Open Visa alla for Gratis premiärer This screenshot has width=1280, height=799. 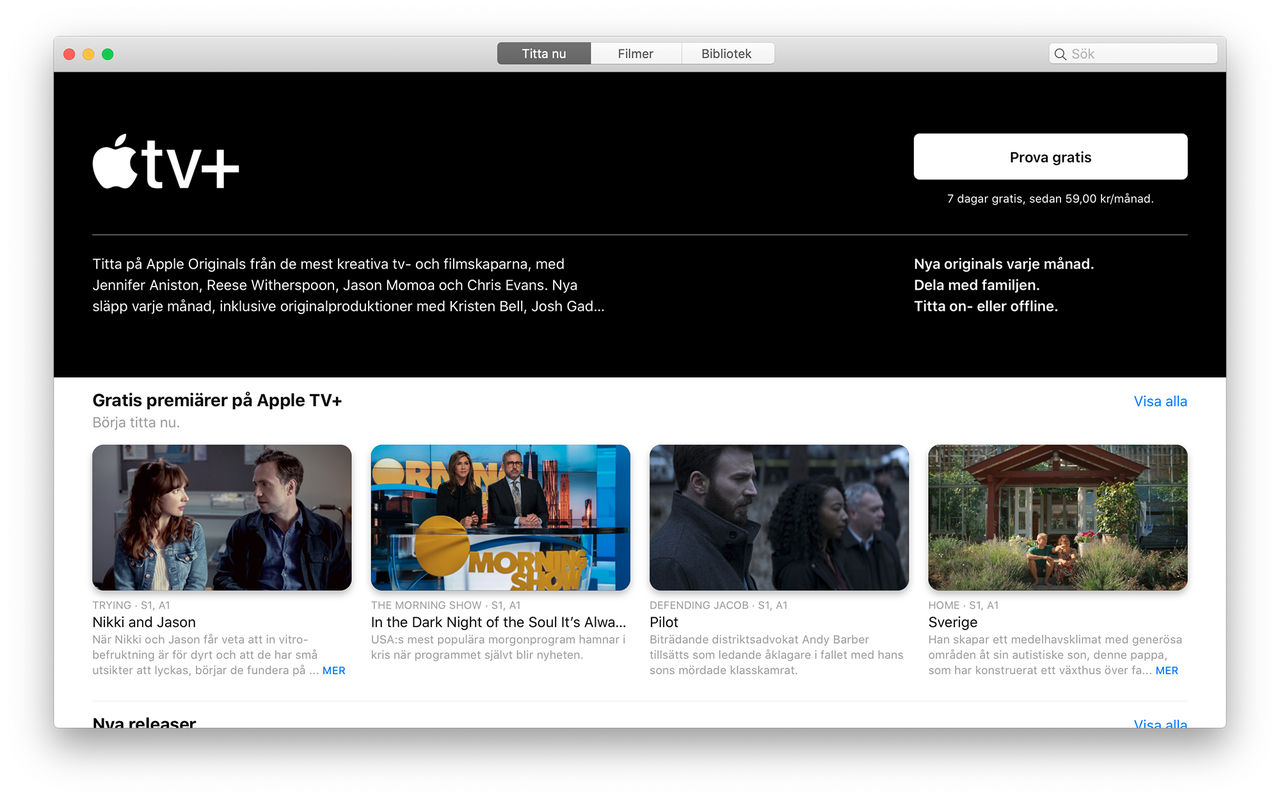[1160, 401]
